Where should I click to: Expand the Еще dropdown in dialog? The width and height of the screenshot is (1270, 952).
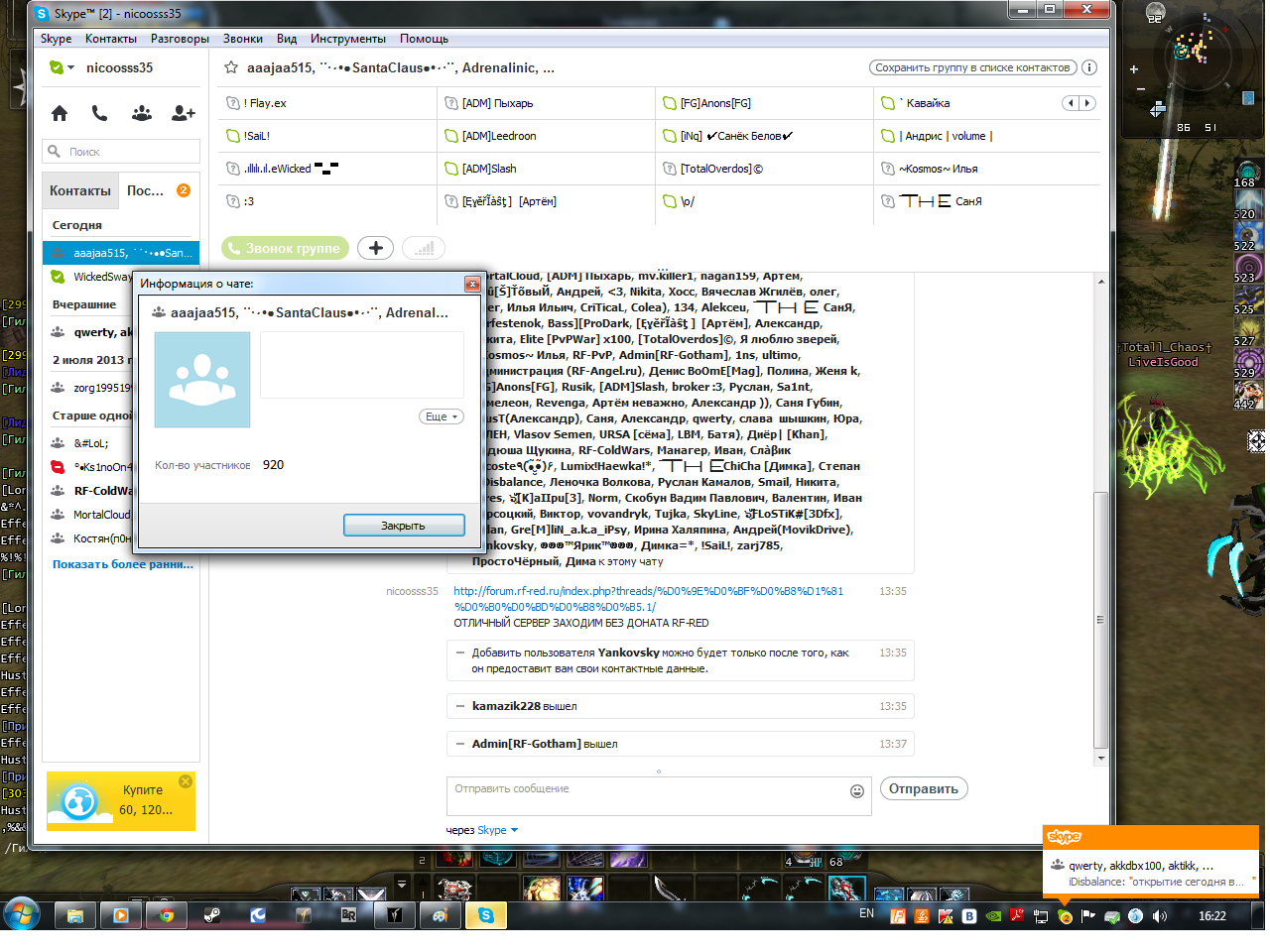442,416
